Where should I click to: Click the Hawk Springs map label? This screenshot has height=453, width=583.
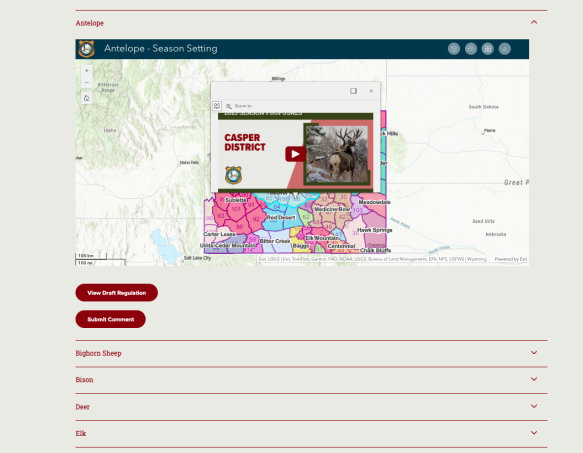[375, 230]
